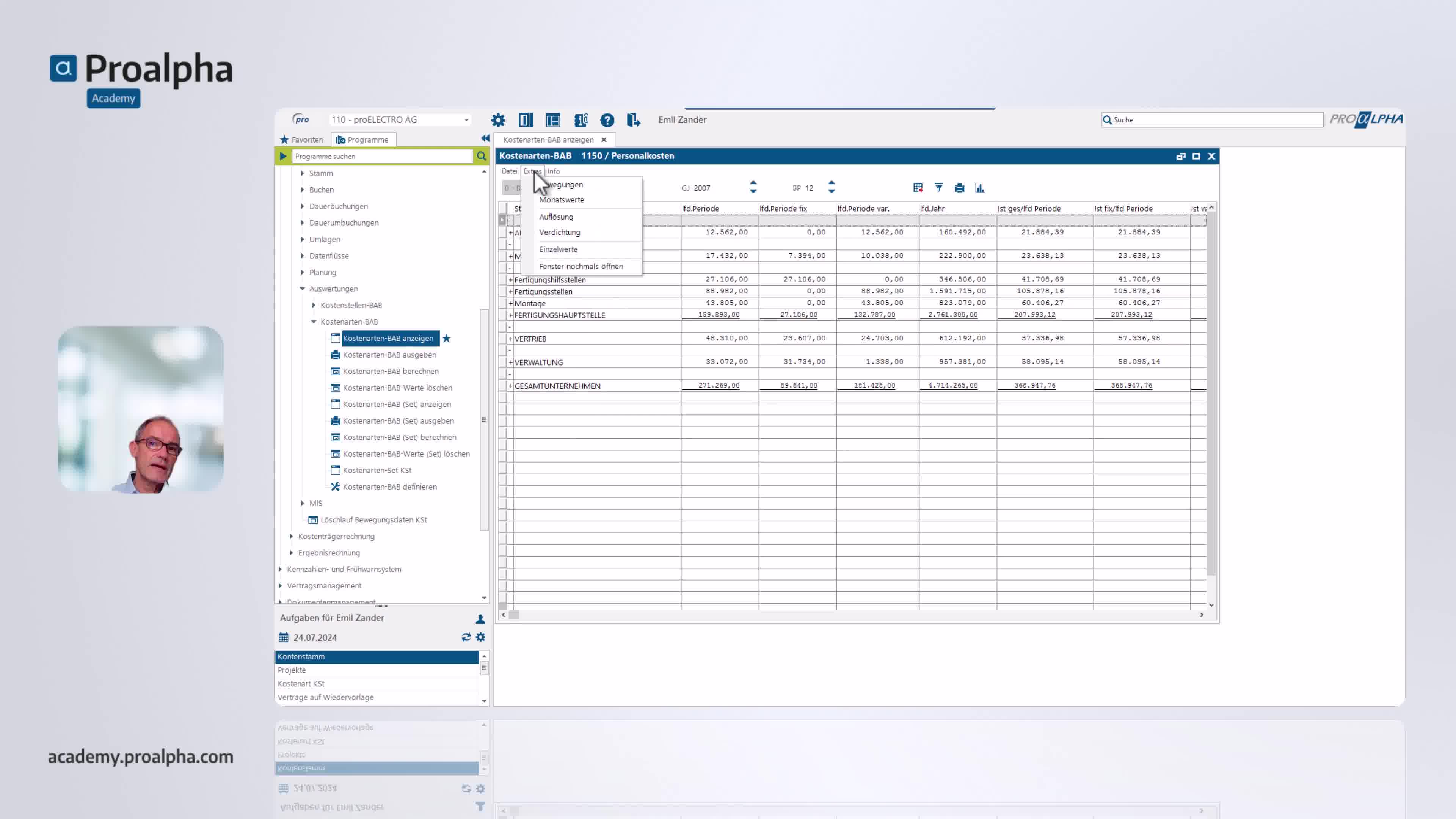1456x819 pixels.
Task: Choose Einzelwerte menu entry
Action: pyautogui.click(x=558, y=249)
